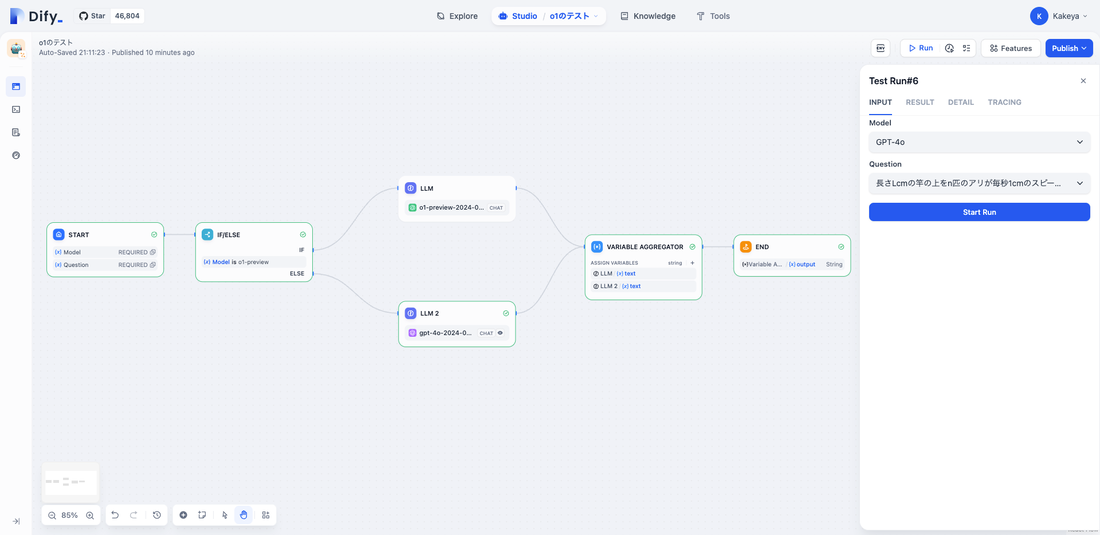The height and width of the screenshot is (535, 1100).
Task: Open run history with the clock icon
Action: point(949,48)
